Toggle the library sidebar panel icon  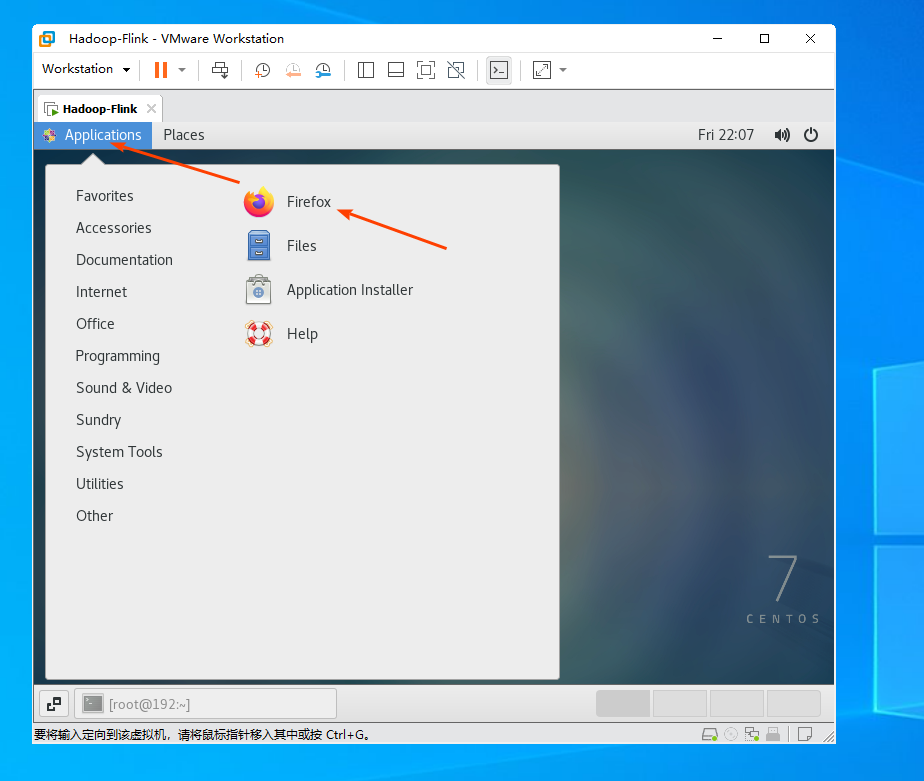[x=366, y=70]
